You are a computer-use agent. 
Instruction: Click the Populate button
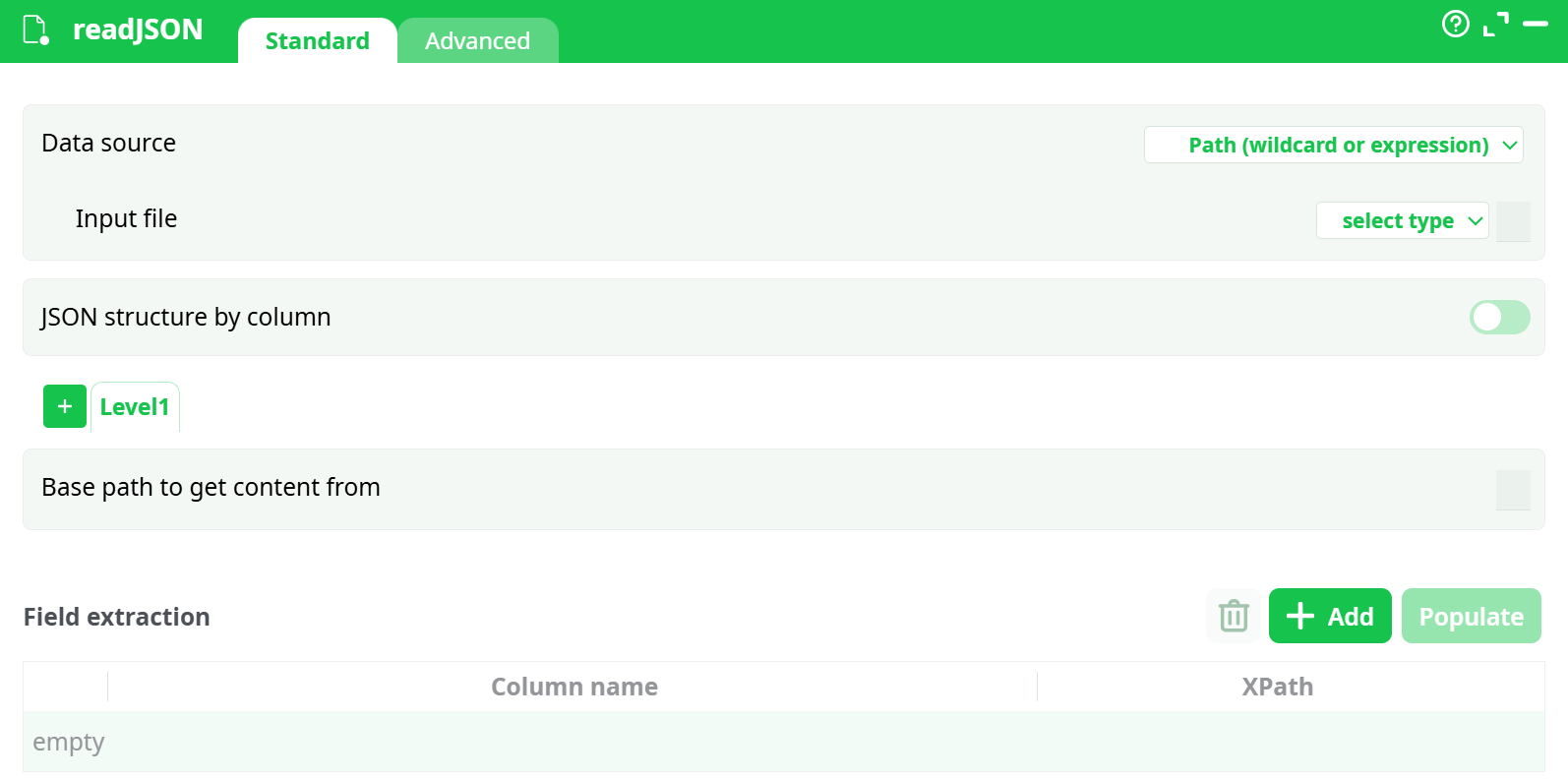1471,616
